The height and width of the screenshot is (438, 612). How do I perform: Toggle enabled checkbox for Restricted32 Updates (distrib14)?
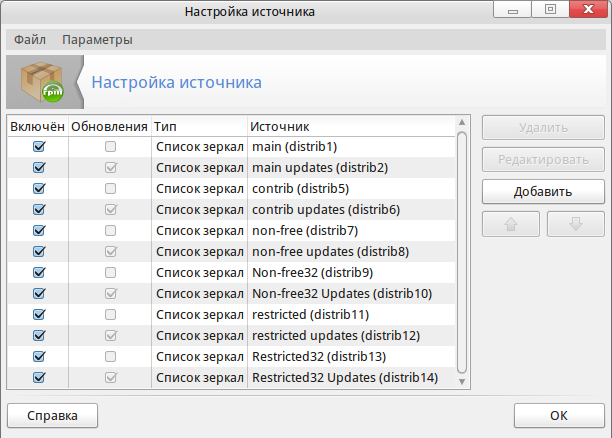[x=40, y=377]
